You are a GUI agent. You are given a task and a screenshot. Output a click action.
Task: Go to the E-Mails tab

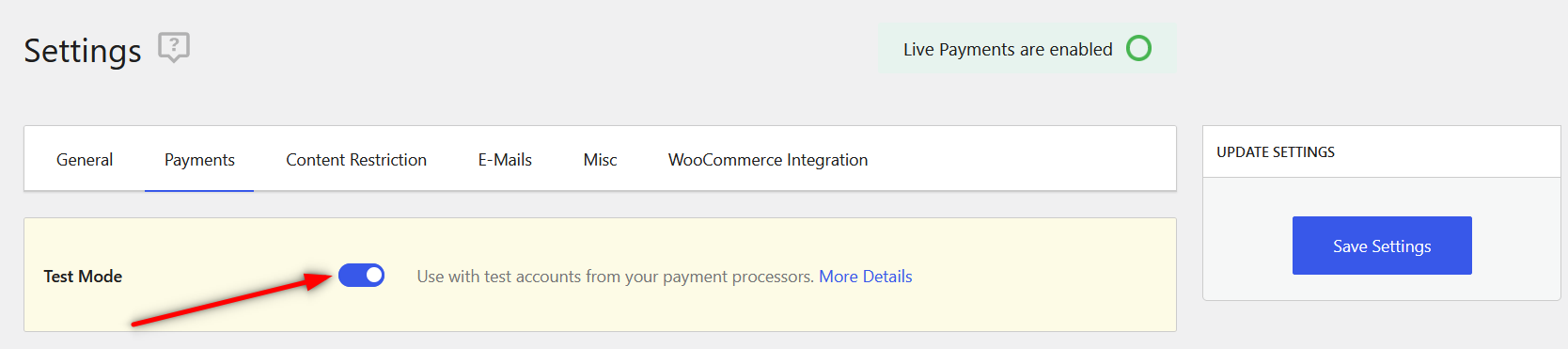click(x=505, y=160)
